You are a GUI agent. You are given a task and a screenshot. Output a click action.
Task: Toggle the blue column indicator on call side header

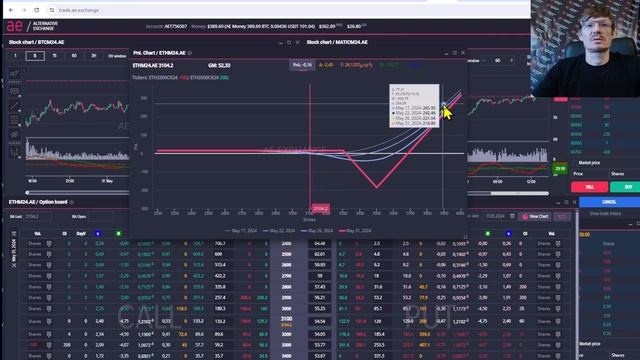pos(98,234)
